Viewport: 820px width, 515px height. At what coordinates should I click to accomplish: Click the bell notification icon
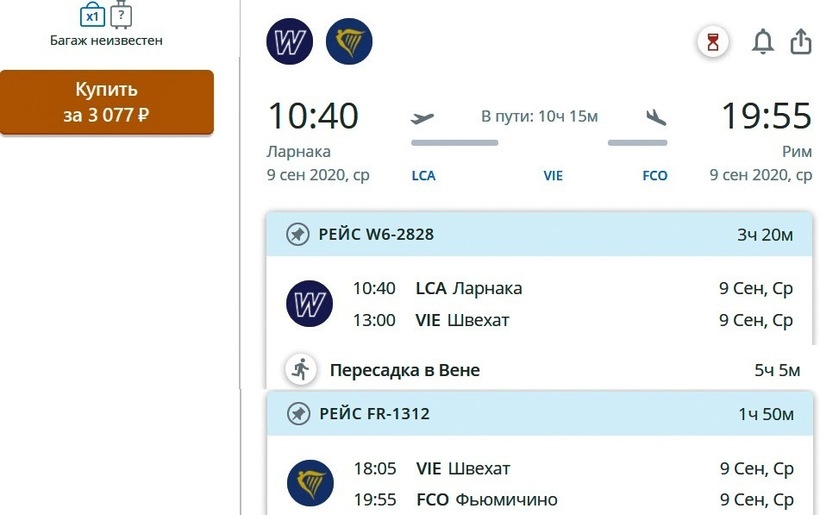click(x=763, y=42)
